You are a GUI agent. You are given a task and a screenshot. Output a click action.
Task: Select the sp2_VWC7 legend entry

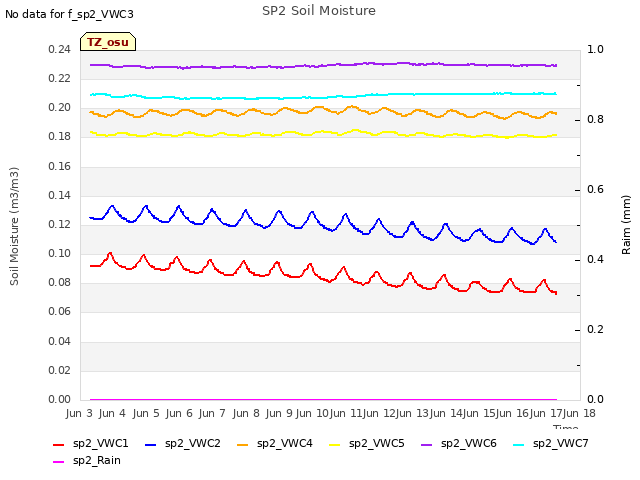pyautogui.click(x=551, y=443)
